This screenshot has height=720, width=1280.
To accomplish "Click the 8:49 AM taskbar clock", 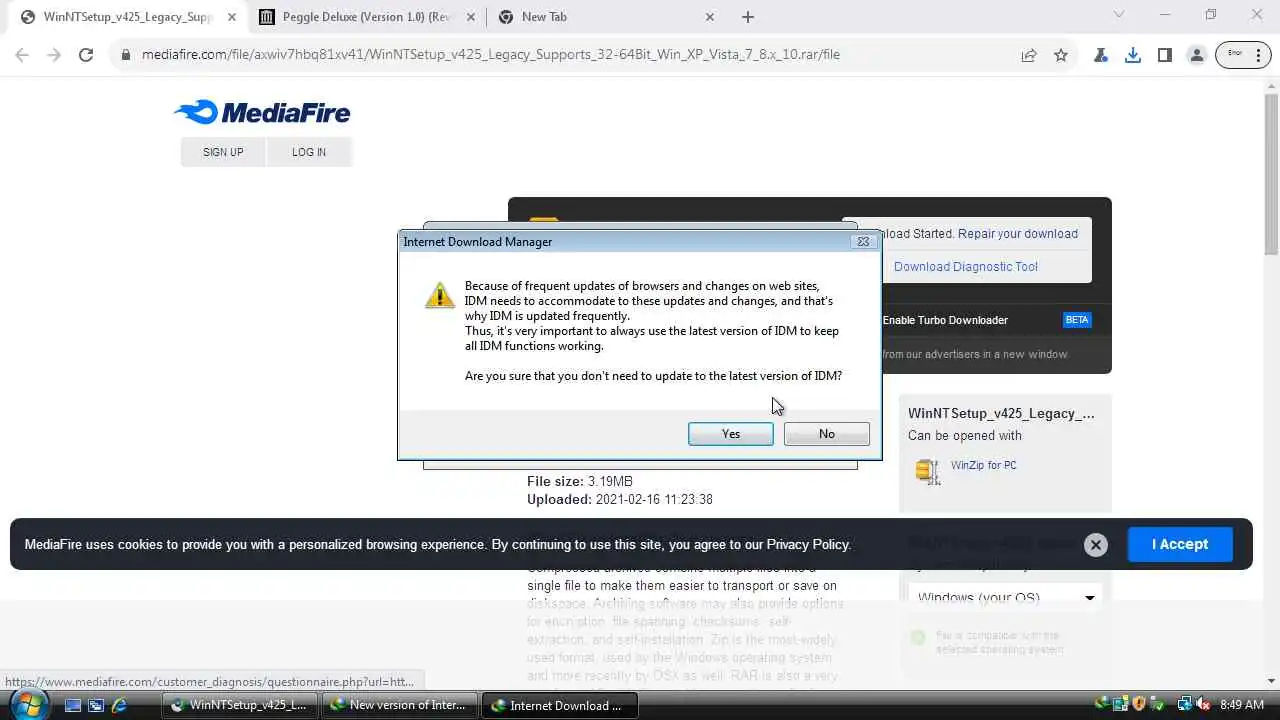I will [x=1242, y=705].
